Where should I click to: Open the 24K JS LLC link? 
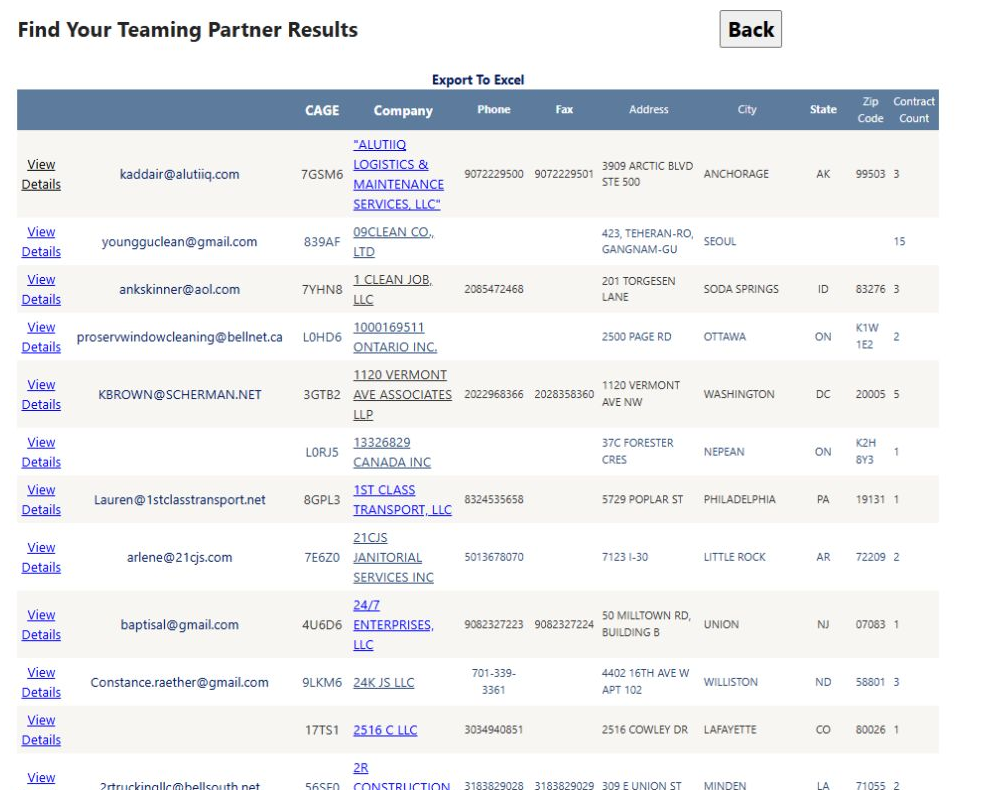tap(383, 682)
